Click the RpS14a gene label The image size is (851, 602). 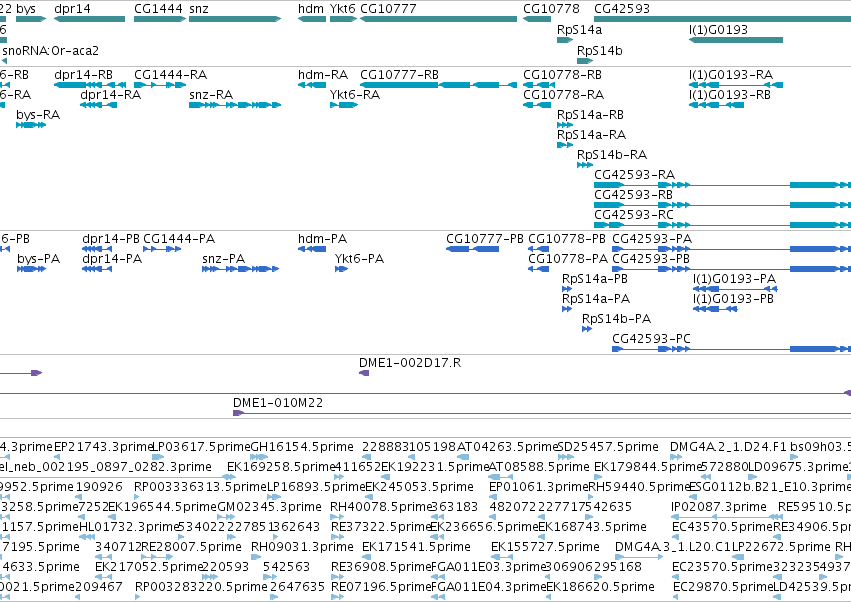point(579,29)
